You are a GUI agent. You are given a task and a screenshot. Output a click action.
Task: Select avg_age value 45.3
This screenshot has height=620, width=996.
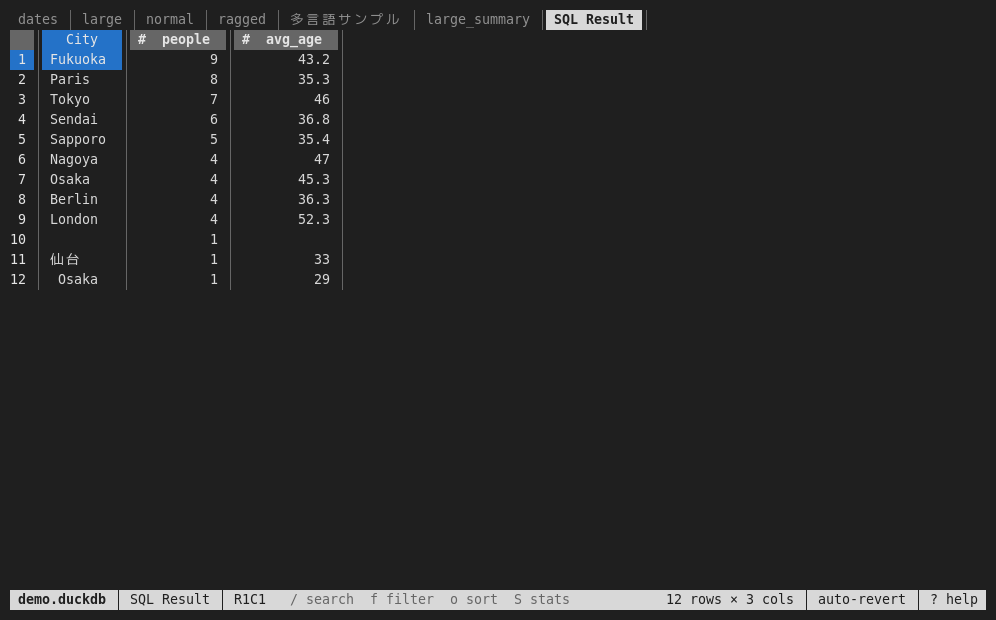pyautogui.click(x=286, y=179)
